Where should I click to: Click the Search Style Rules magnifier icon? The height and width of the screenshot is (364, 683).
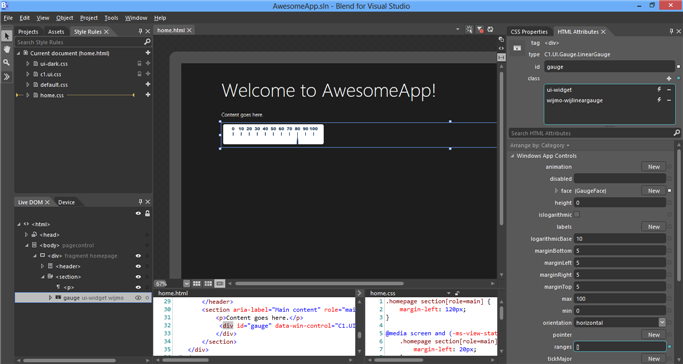tap(147, 42)
